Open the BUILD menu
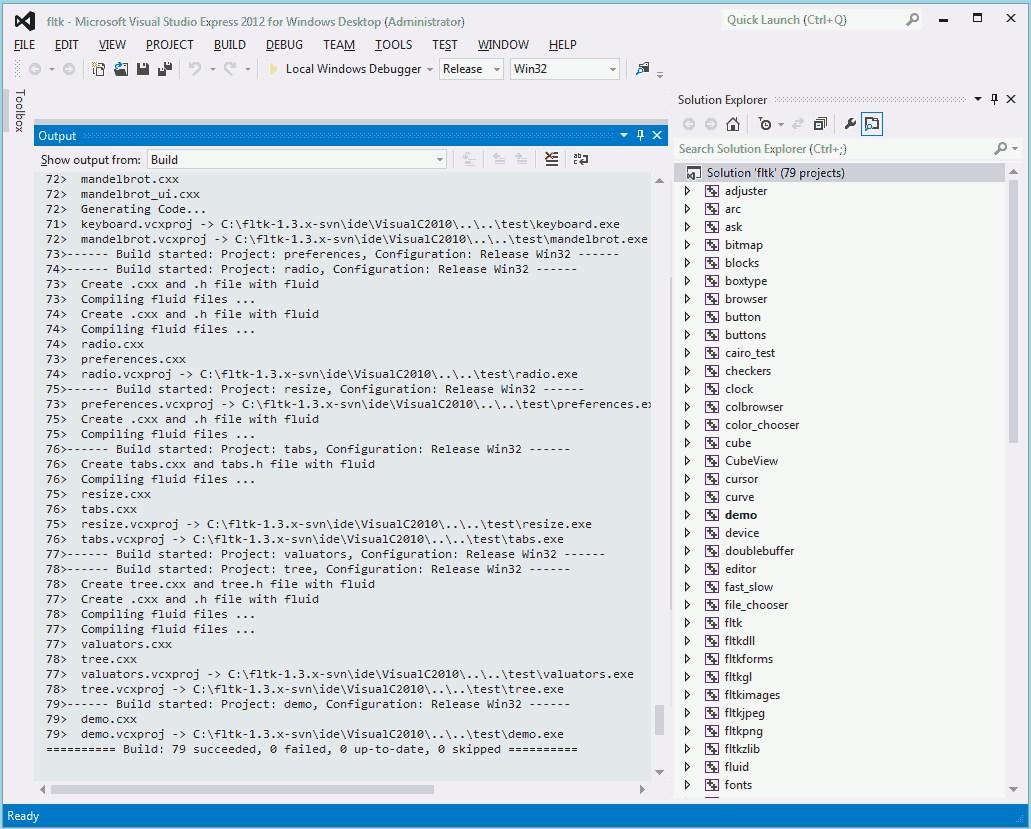1031x829 pixels. 229,45
